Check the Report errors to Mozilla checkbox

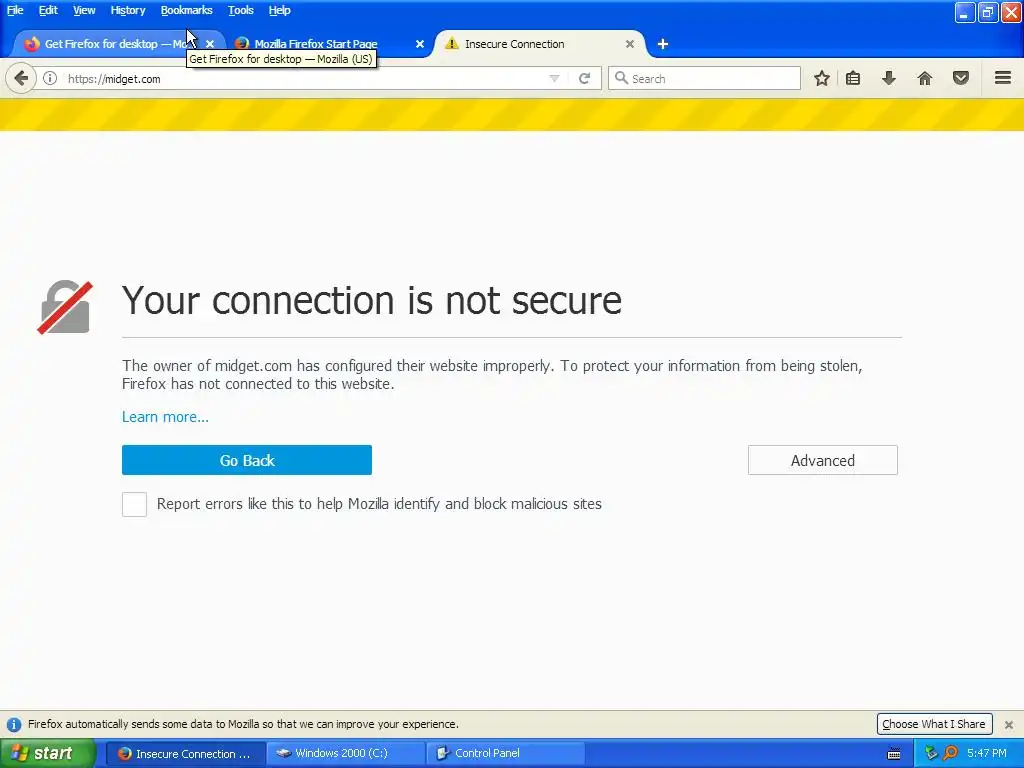pyautogui.click(x=135, y=504)
